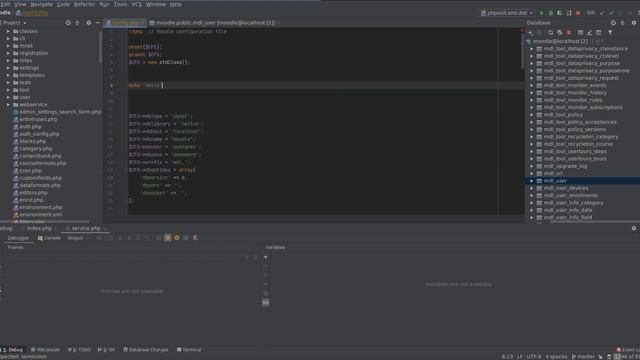Expand the templates folder
Screen dimensions: 640x360
pyautogui.click(x=8, y=75)
